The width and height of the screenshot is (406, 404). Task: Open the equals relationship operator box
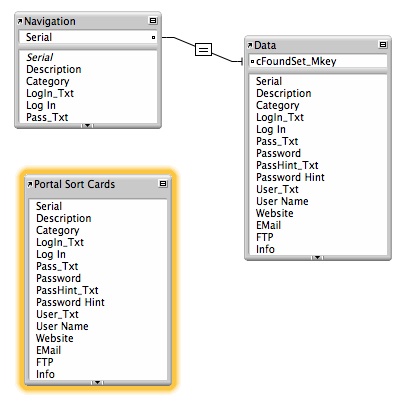pyautogui.click(x=203, y=50)
